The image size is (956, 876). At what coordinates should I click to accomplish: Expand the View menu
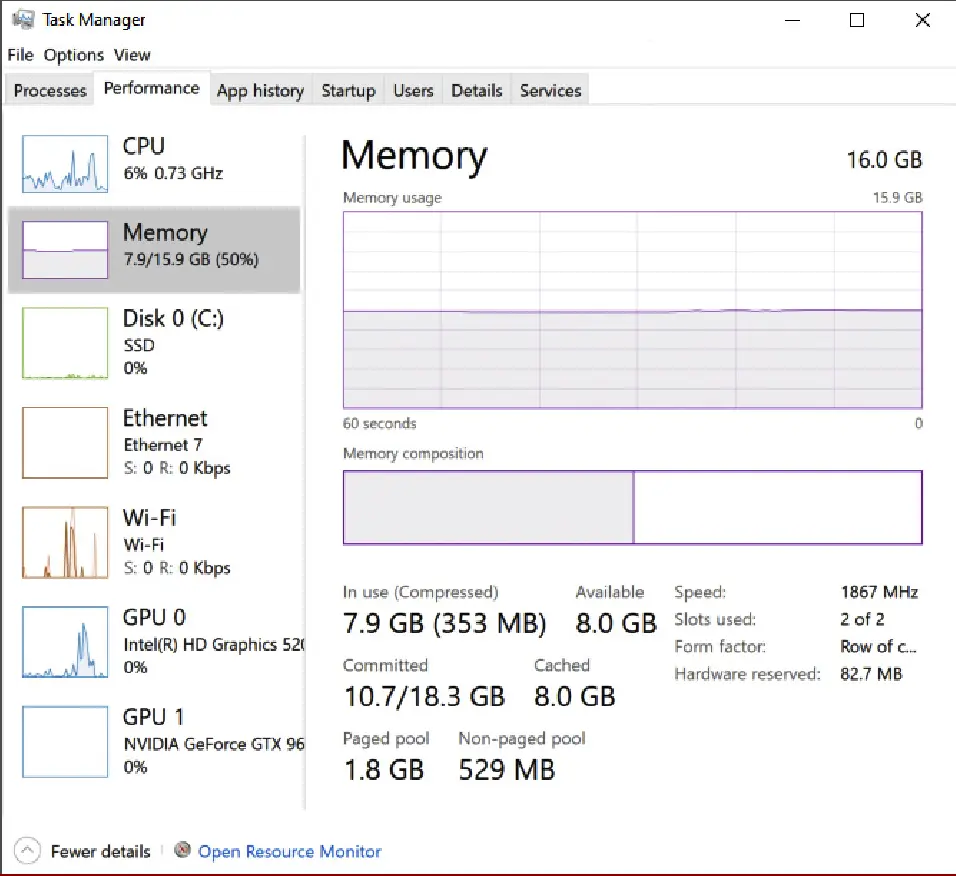tap(132, 55)
